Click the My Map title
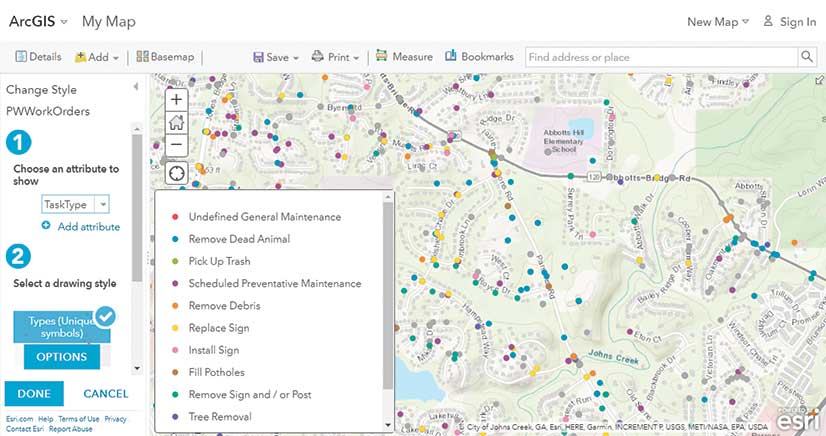 [109, 22]
